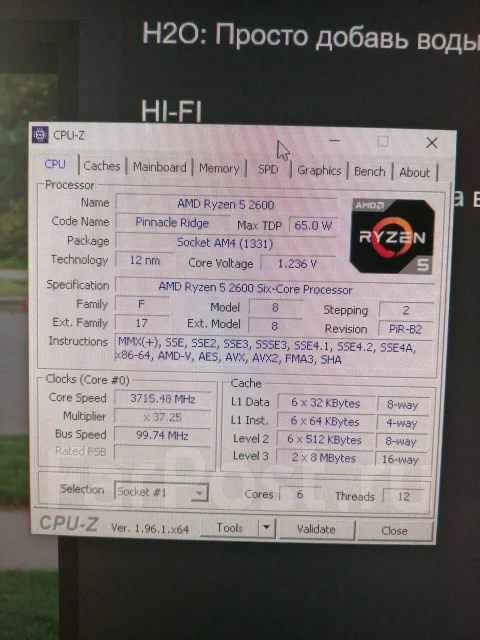Screen dimensions: 480x640
Task: Click the Ver. 1.96.1.x64 version text
Action: click(150, 529)
